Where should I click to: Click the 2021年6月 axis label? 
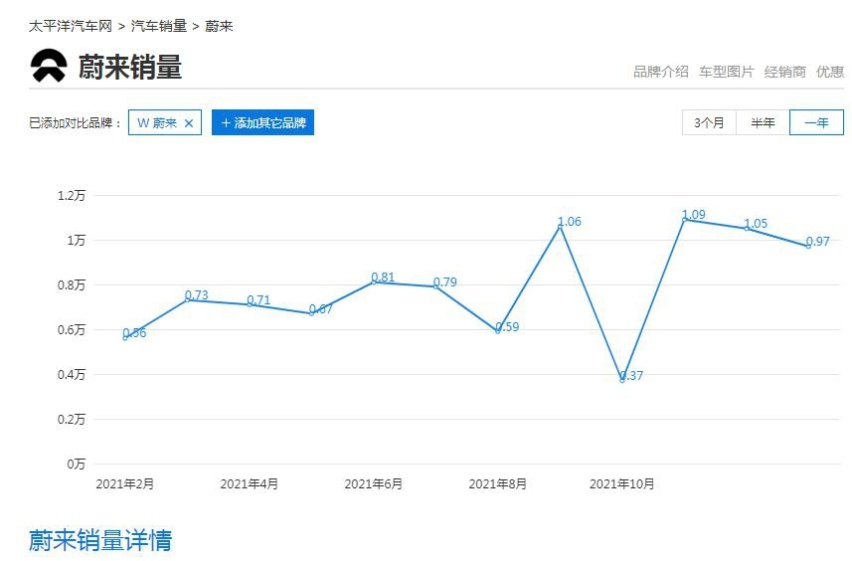[373, 483]
